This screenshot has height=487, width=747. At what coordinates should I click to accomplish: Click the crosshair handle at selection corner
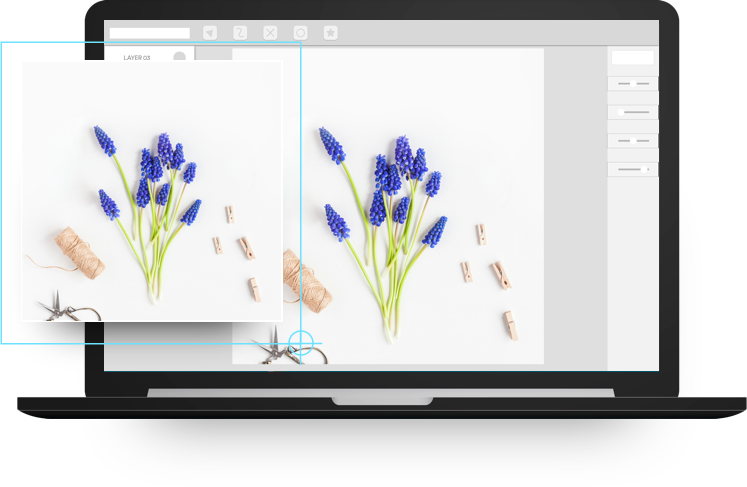(301, 345)
